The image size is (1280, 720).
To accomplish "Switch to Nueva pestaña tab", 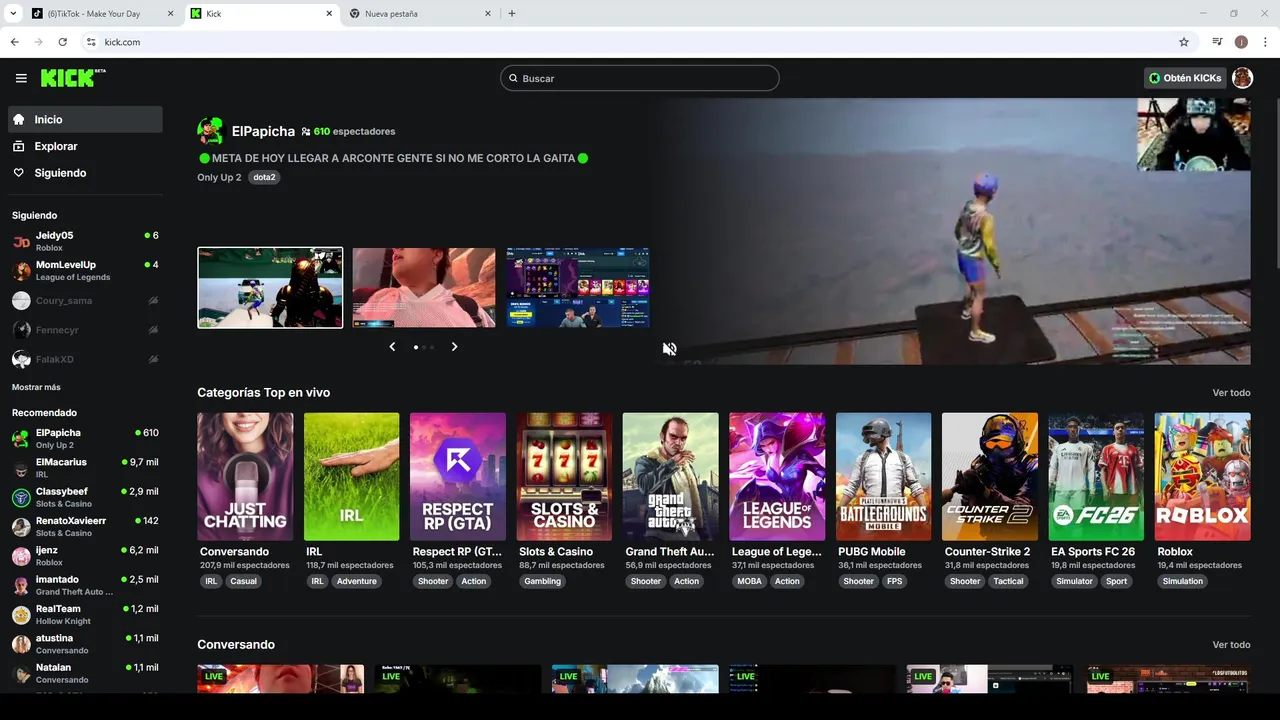I will tap(420, 14).
